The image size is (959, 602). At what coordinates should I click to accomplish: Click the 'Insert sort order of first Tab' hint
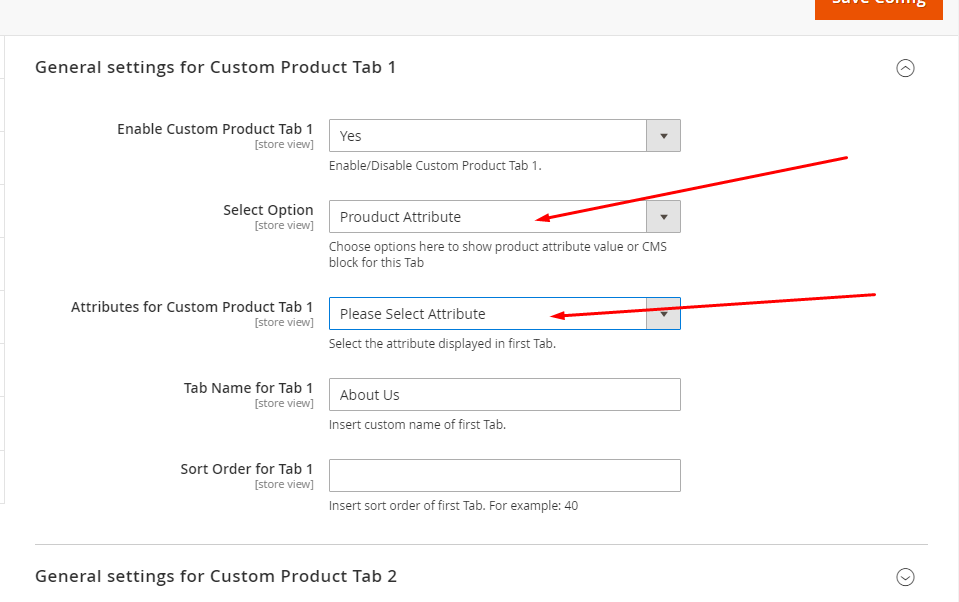[x=453, y=506]
